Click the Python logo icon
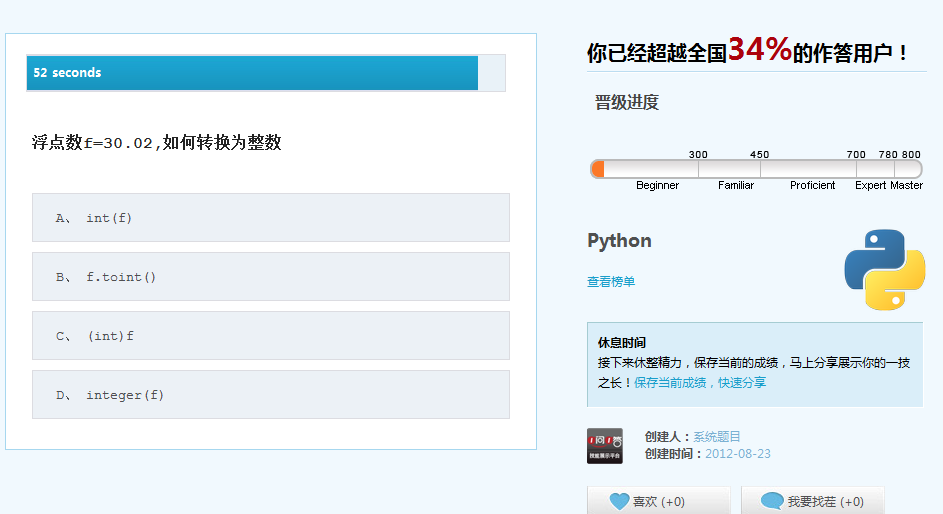The height and width of the screenshot is (514, 943). [885, 269]
